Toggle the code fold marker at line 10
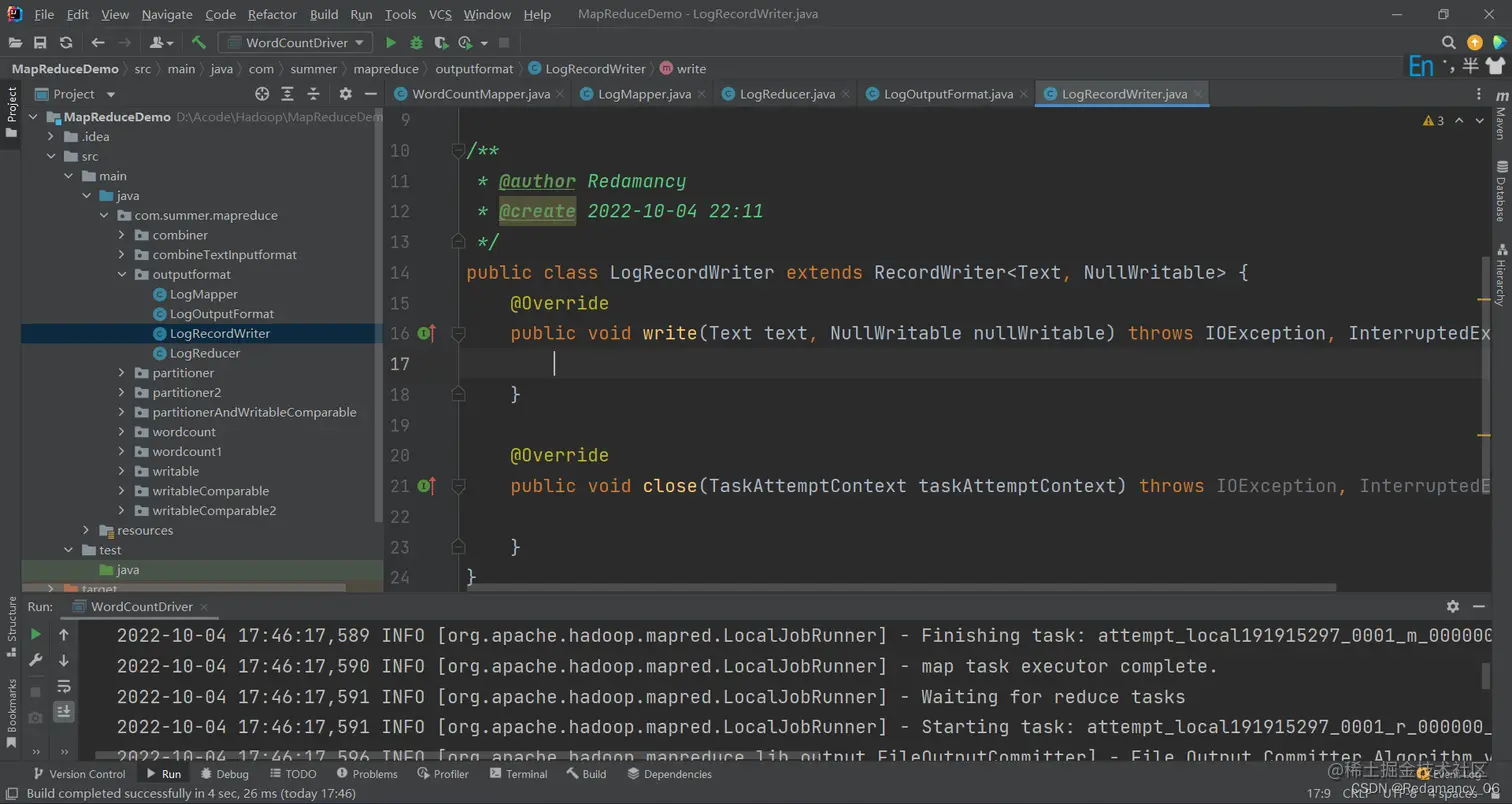 pos(458,151)
